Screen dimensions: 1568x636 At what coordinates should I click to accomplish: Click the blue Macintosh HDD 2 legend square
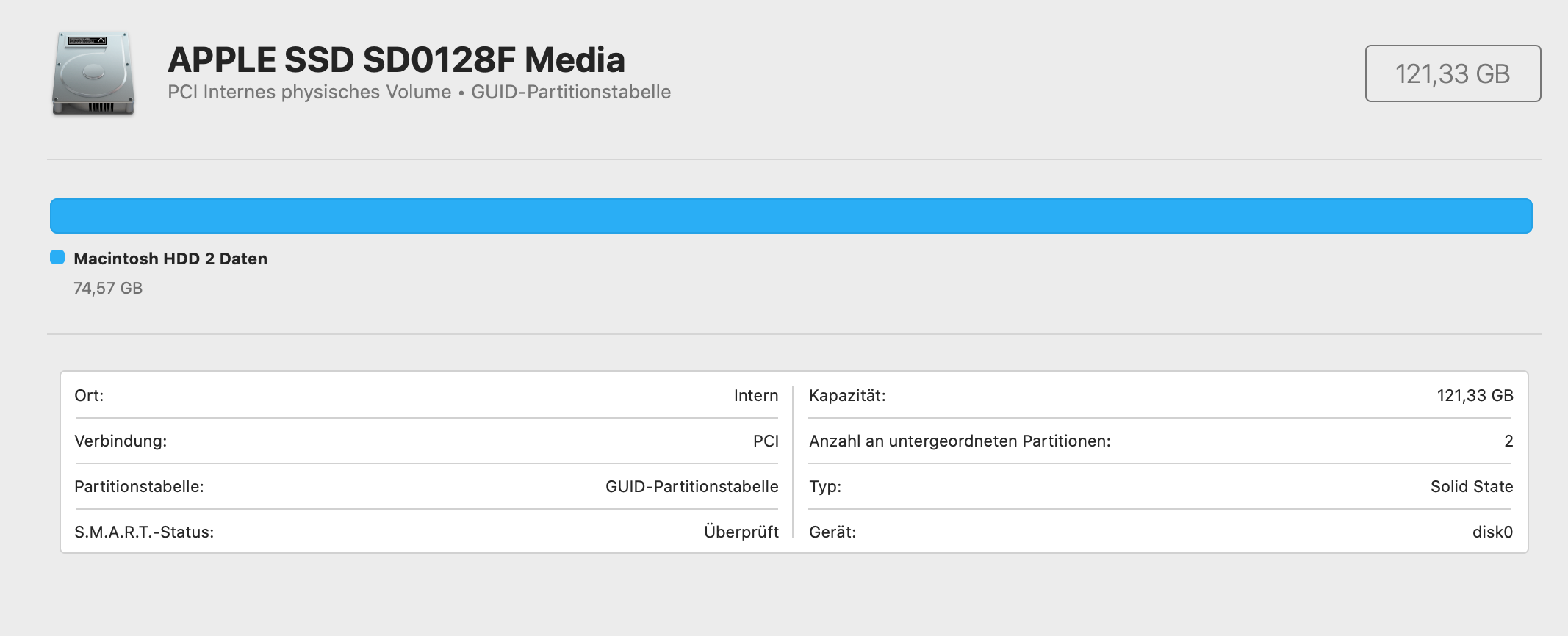pos(57,257)
